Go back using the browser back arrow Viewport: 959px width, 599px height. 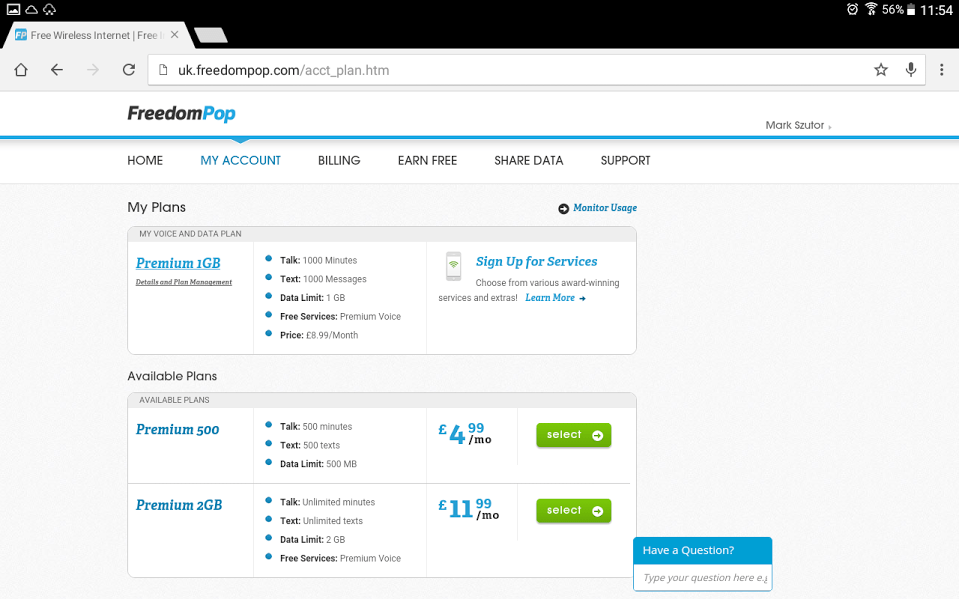tap(57, 70)
